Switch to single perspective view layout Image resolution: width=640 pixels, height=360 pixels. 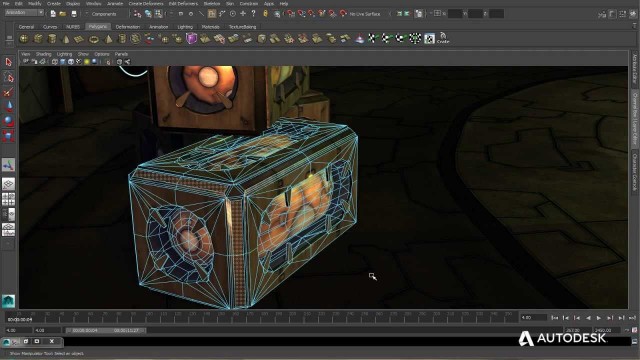tap(9, 184)
